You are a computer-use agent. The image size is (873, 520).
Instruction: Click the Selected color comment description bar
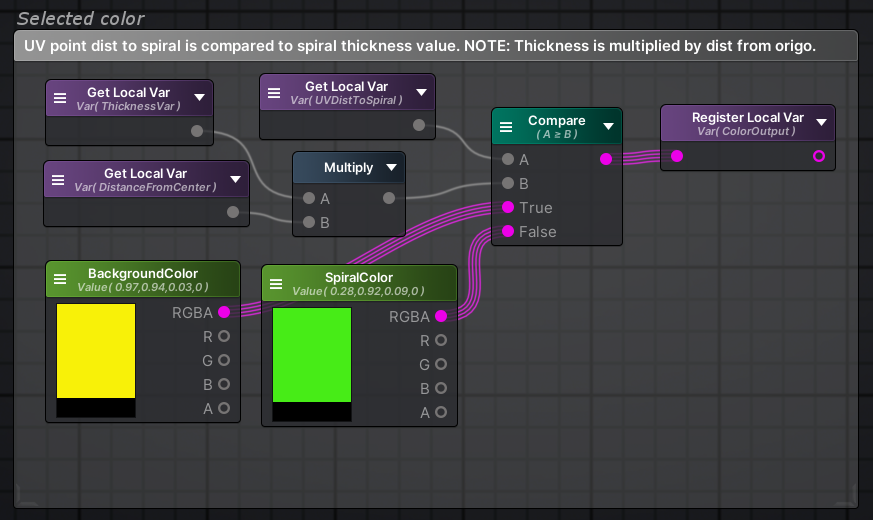(x=436, y=46)
